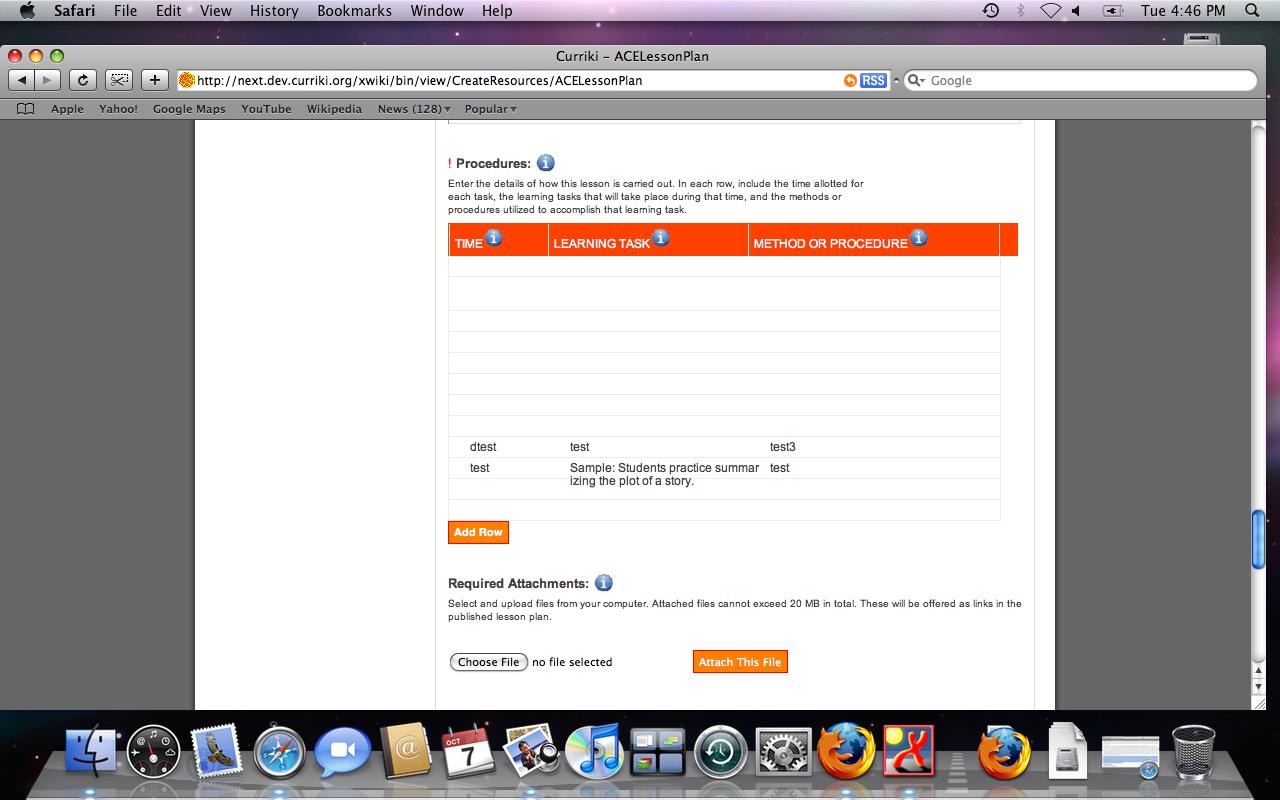
Task: Add a bookmark with the plus button
Action: tap(154, 80)
